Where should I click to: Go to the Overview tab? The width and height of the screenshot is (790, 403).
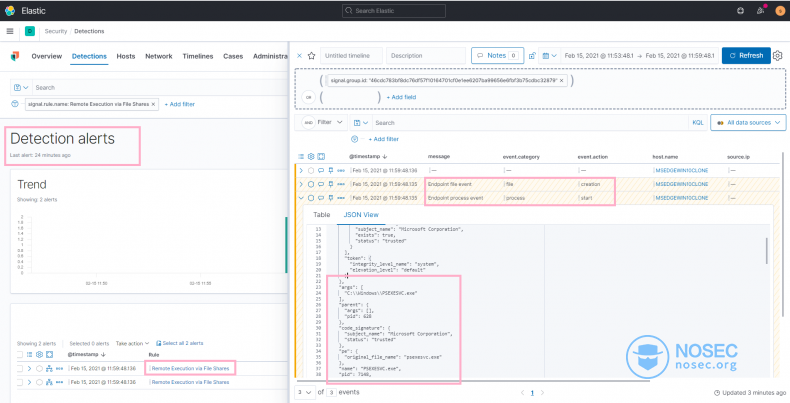click(x=46, y=56)
